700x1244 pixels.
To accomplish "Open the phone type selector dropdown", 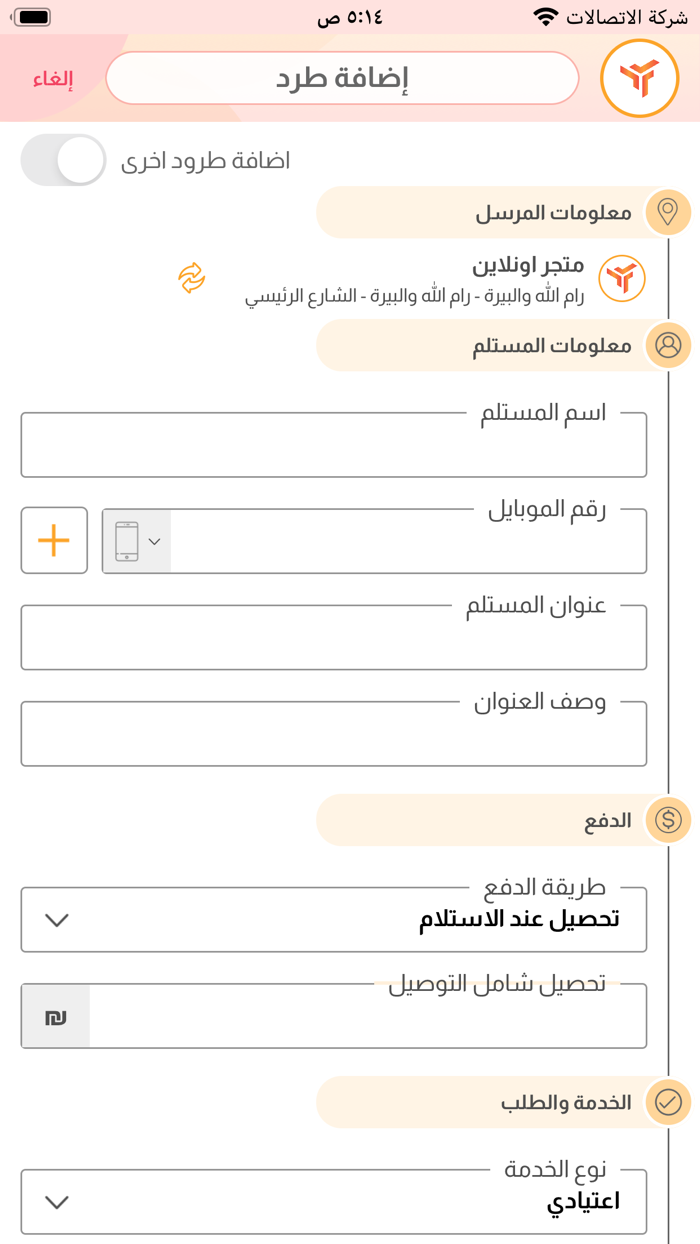I will [x=137, y=541].
